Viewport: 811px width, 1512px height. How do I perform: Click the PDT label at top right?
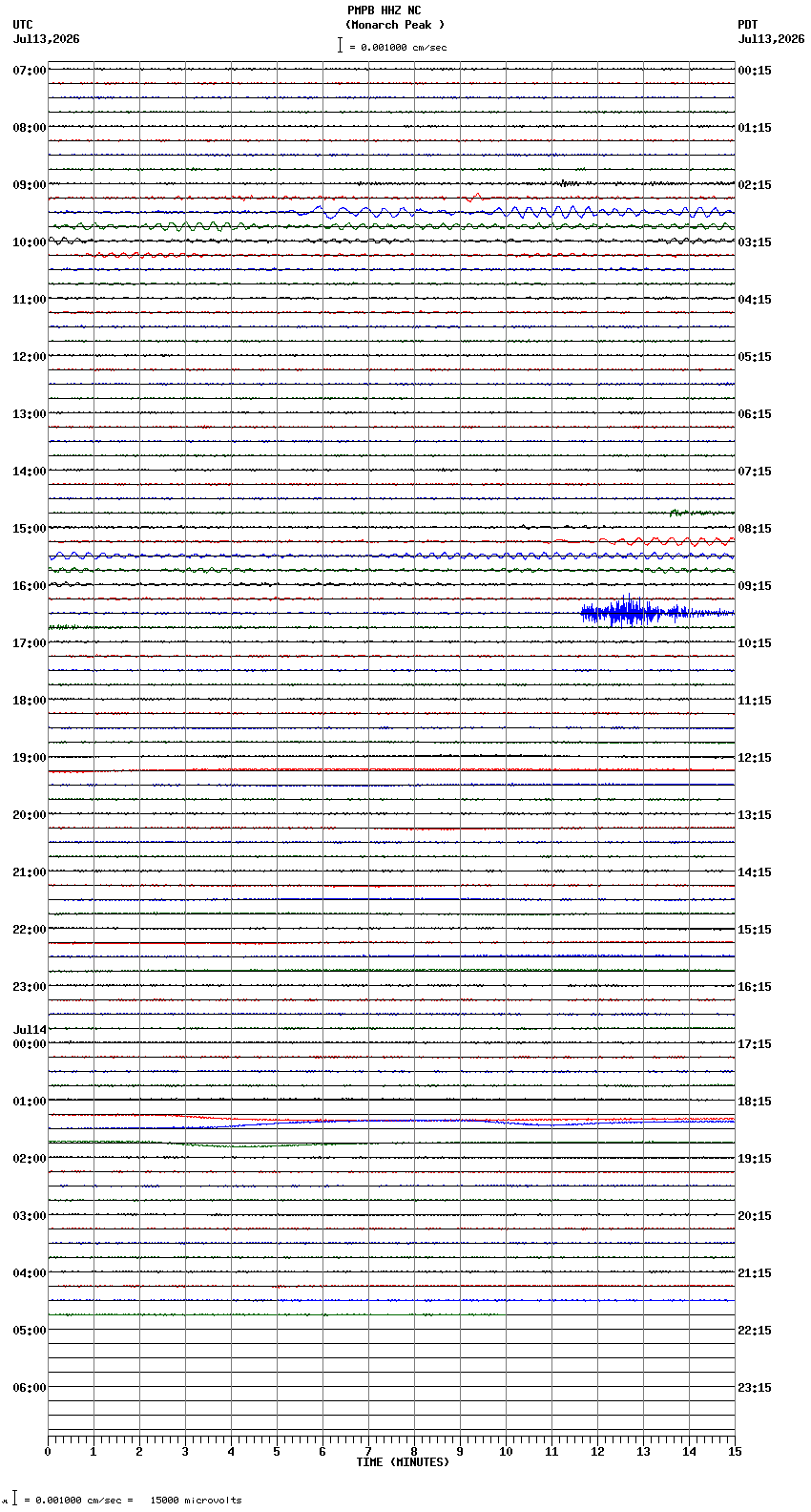pyautogui.click(x=747, y=25)
